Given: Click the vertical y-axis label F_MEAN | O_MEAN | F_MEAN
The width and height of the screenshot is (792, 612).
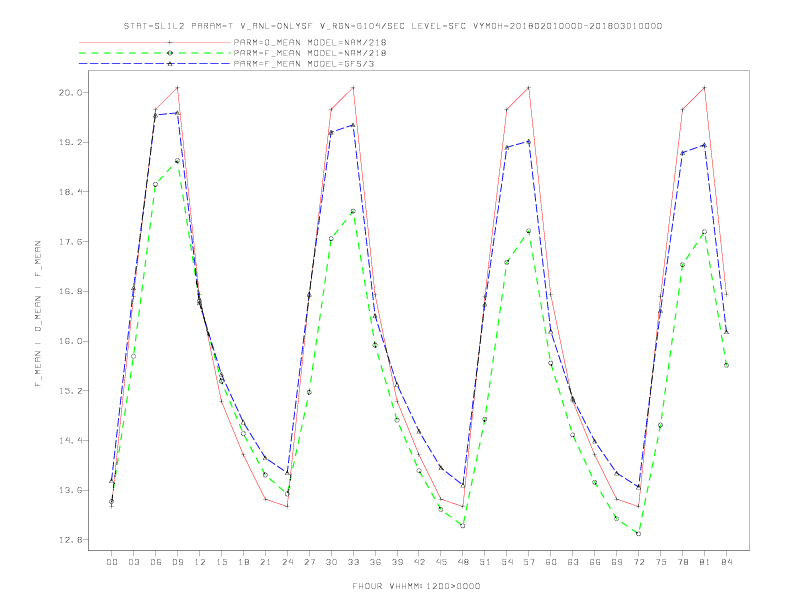Looking at the screenshot, I should tap(38, 314).
